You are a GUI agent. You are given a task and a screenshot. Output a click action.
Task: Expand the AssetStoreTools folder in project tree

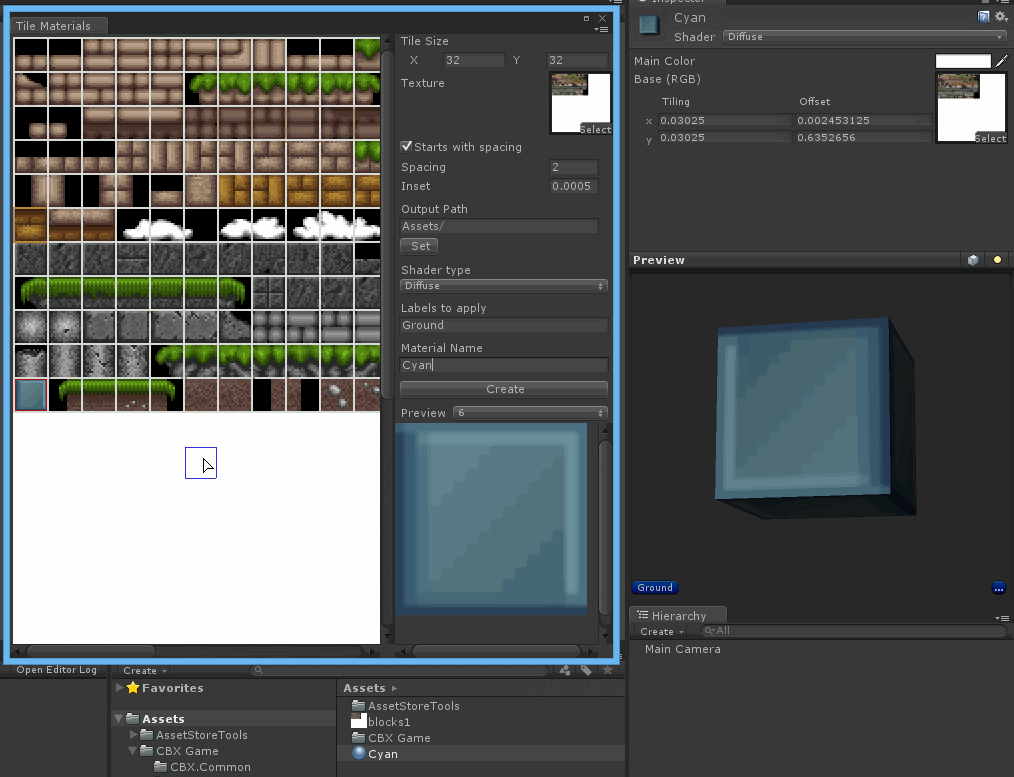[x=133, y=735]
